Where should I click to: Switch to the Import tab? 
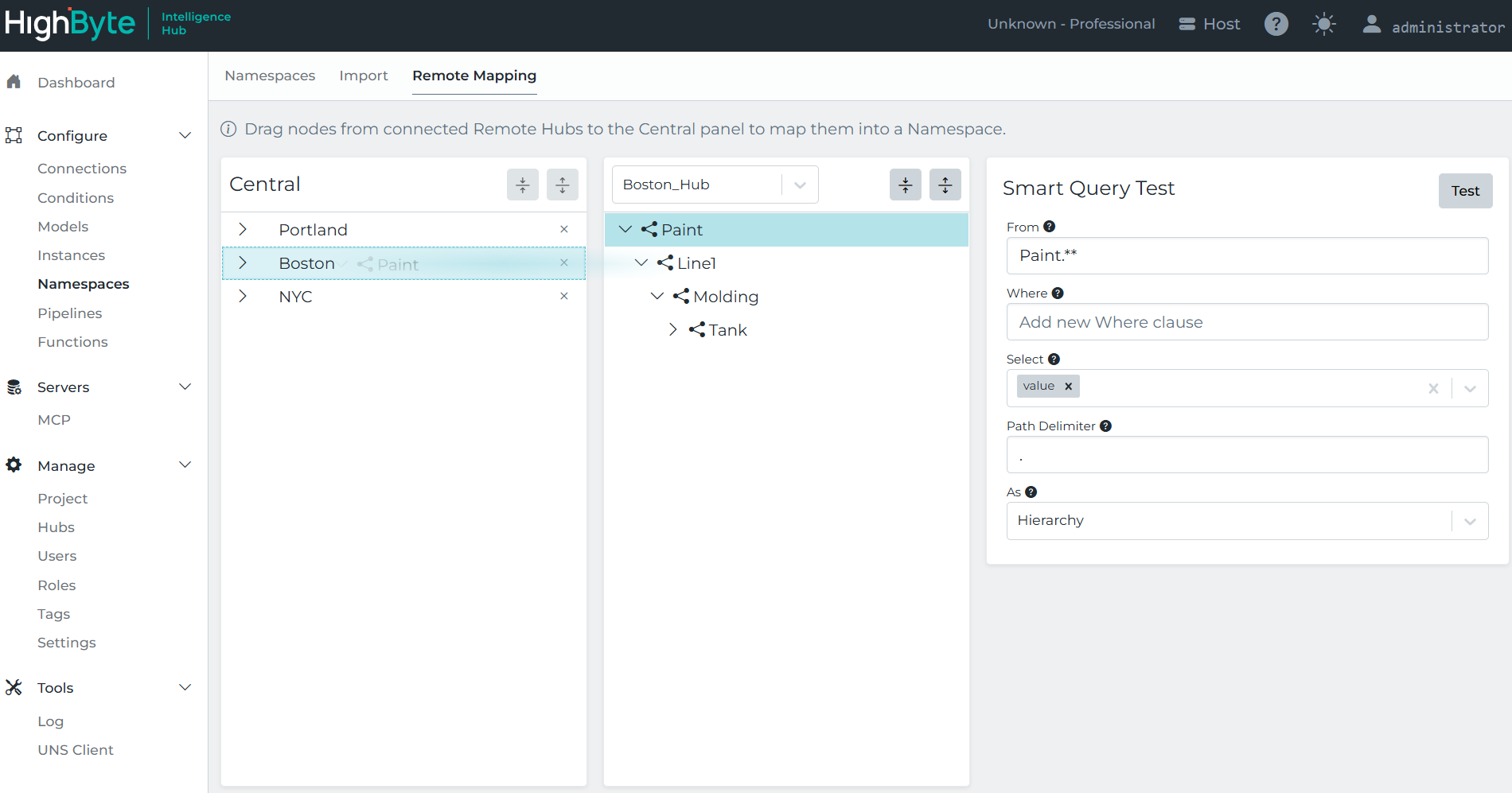(364, 75)
